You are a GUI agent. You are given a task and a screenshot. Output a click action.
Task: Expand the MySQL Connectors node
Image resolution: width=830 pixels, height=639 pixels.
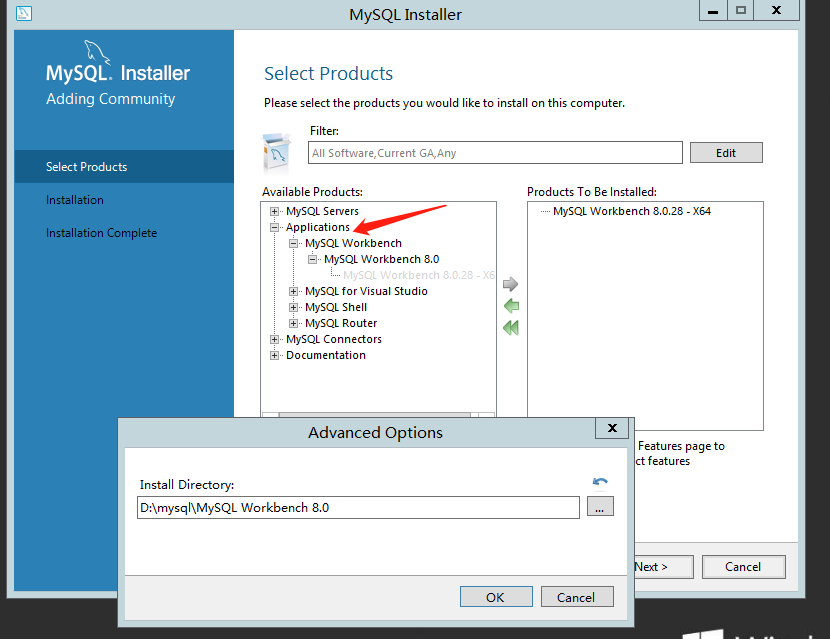(274, 339)
